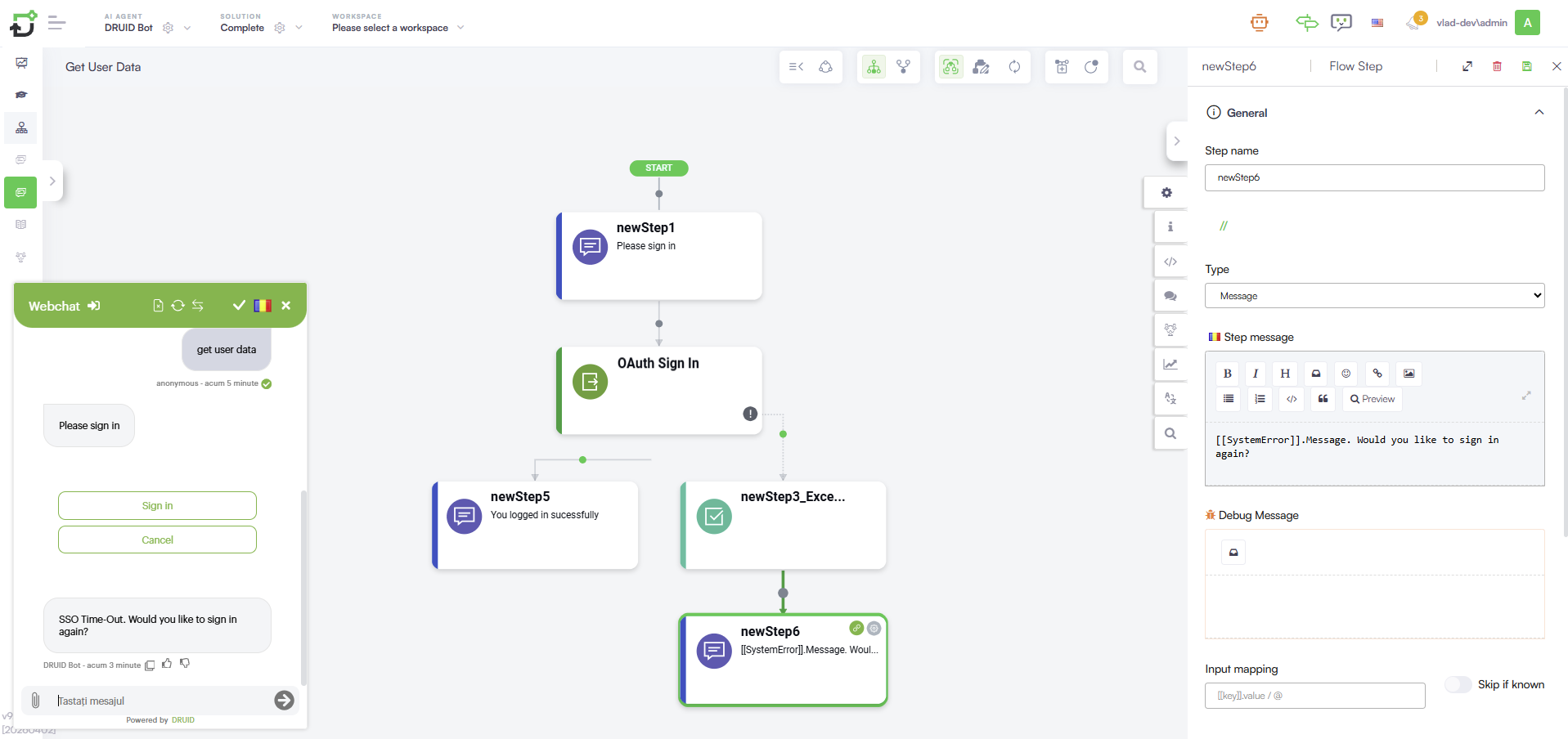This screenshot has height=739, width=1568.
Task: Open the code view tab in side strip
Action: coord(1170,262)
